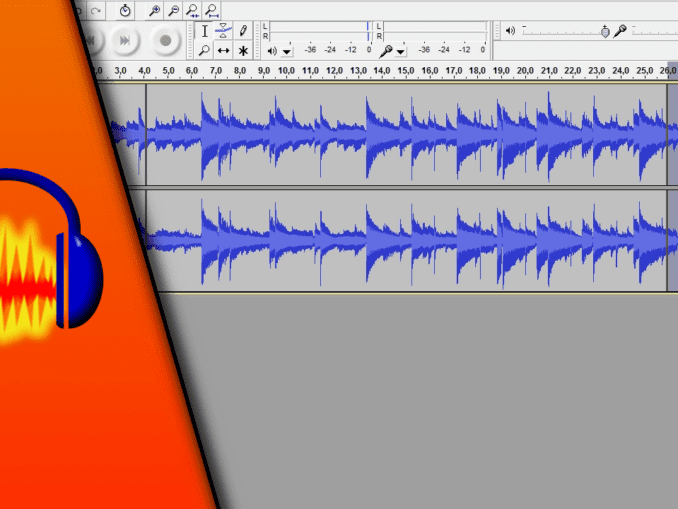Click the stopwatch timer icon
The height and width of the screenshot is (509, 678).
[125, 10]
